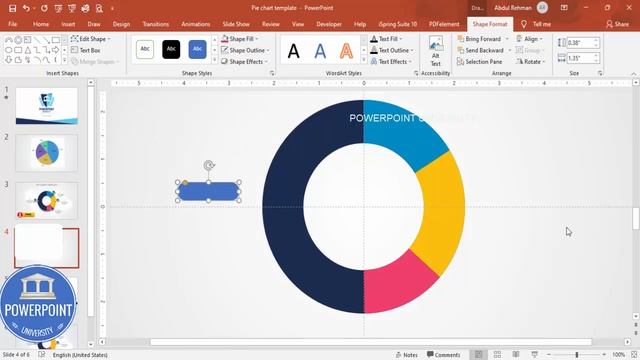This screenshot has width=640, height=360.
Task: Select the right arrow shape in gallery
Action: click(56, 50)
